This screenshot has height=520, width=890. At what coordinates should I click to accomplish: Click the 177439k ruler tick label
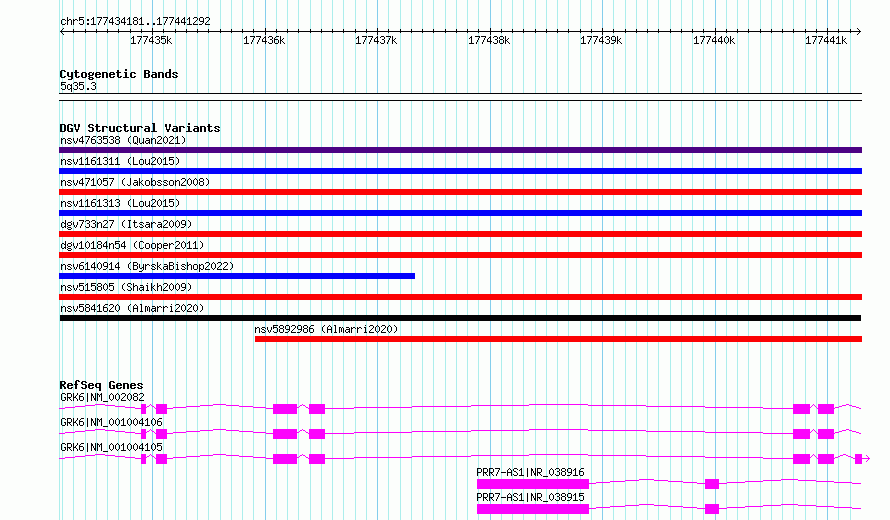click(x=601, y=40)
